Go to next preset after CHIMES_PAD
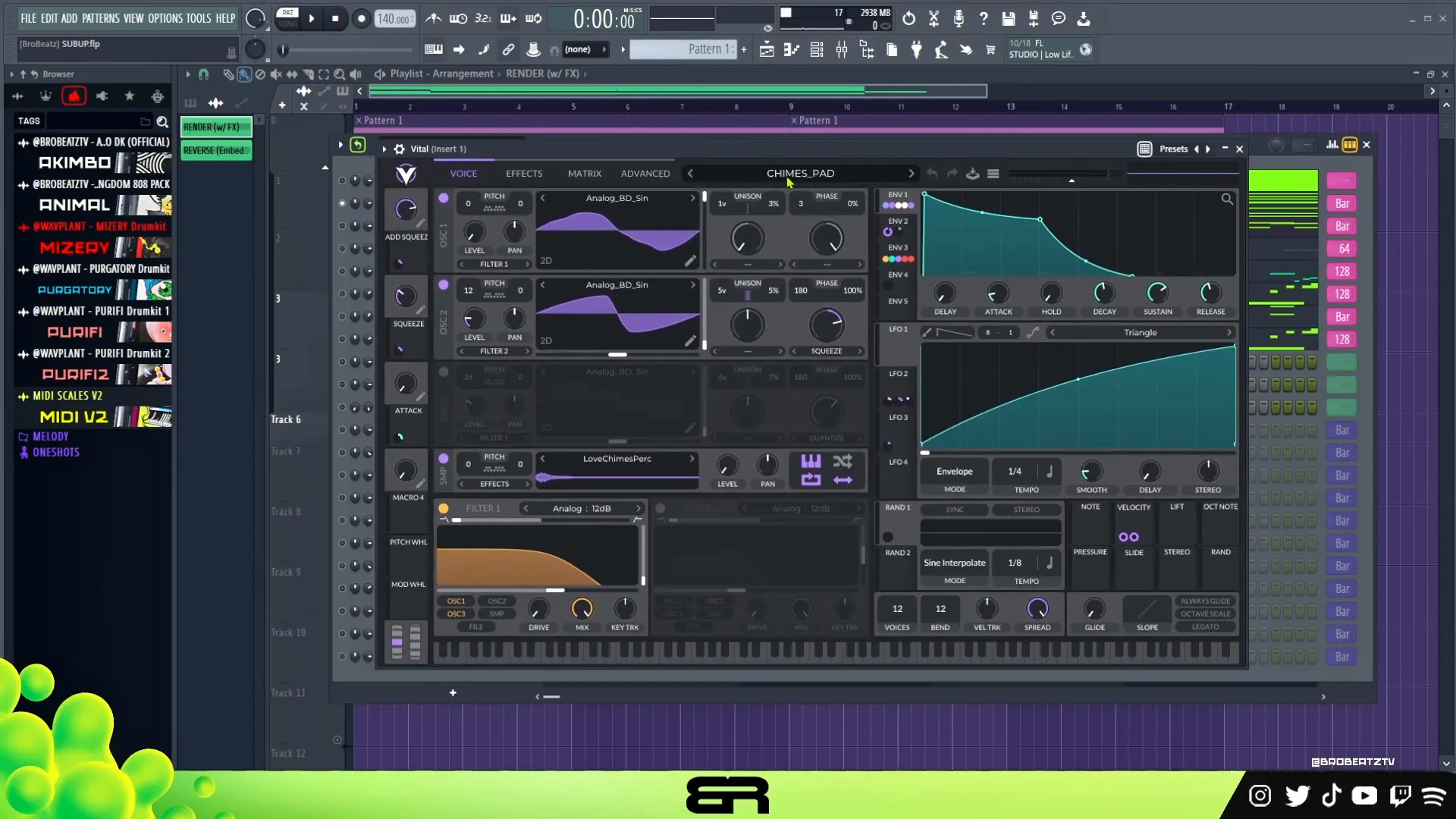The width and height of the screenshot is (1456, 819). 911,174
